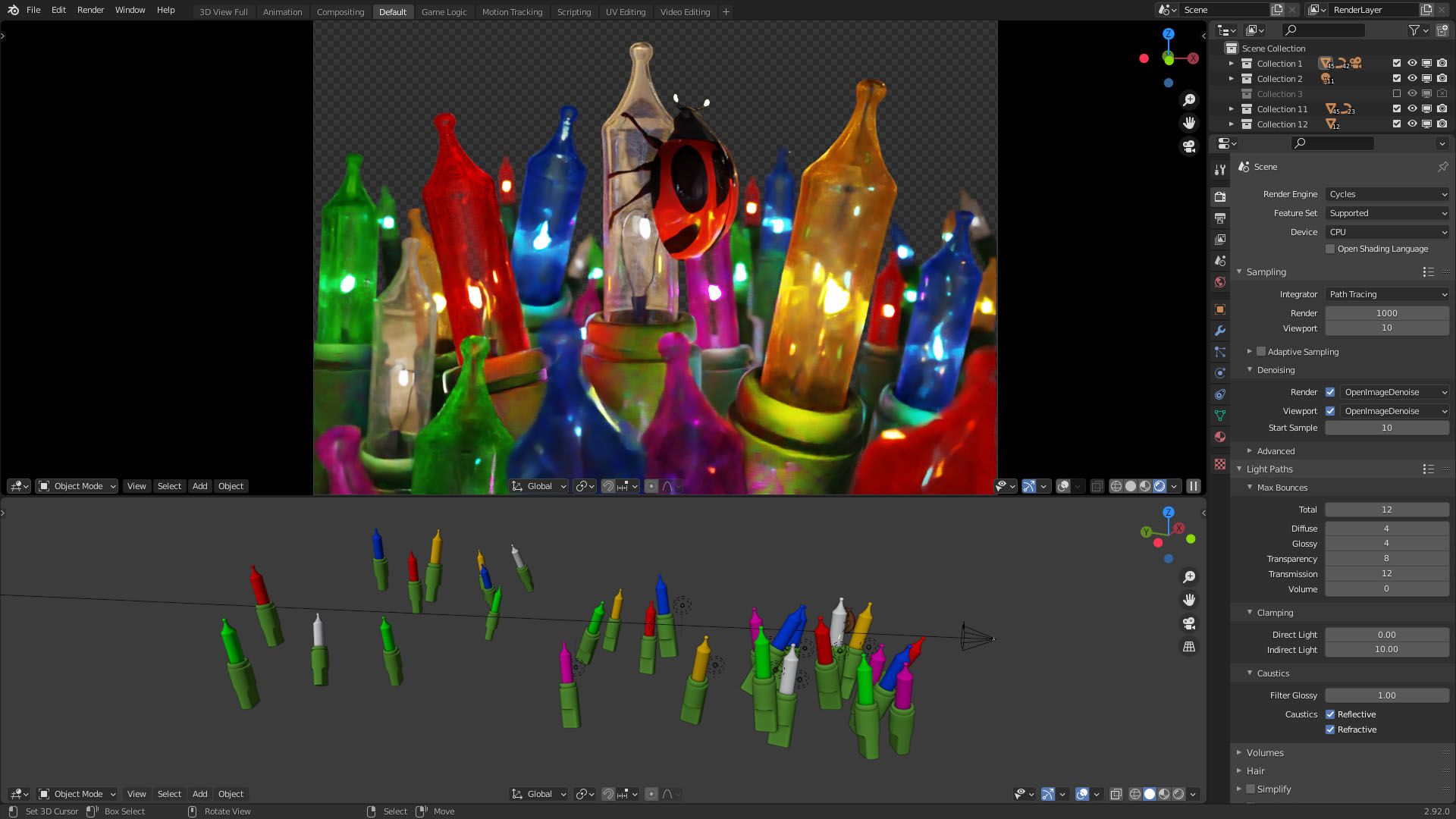Click camera view icon in upper viewport
Viewport: 1456px width, 819px height.
pos(1189,146)
